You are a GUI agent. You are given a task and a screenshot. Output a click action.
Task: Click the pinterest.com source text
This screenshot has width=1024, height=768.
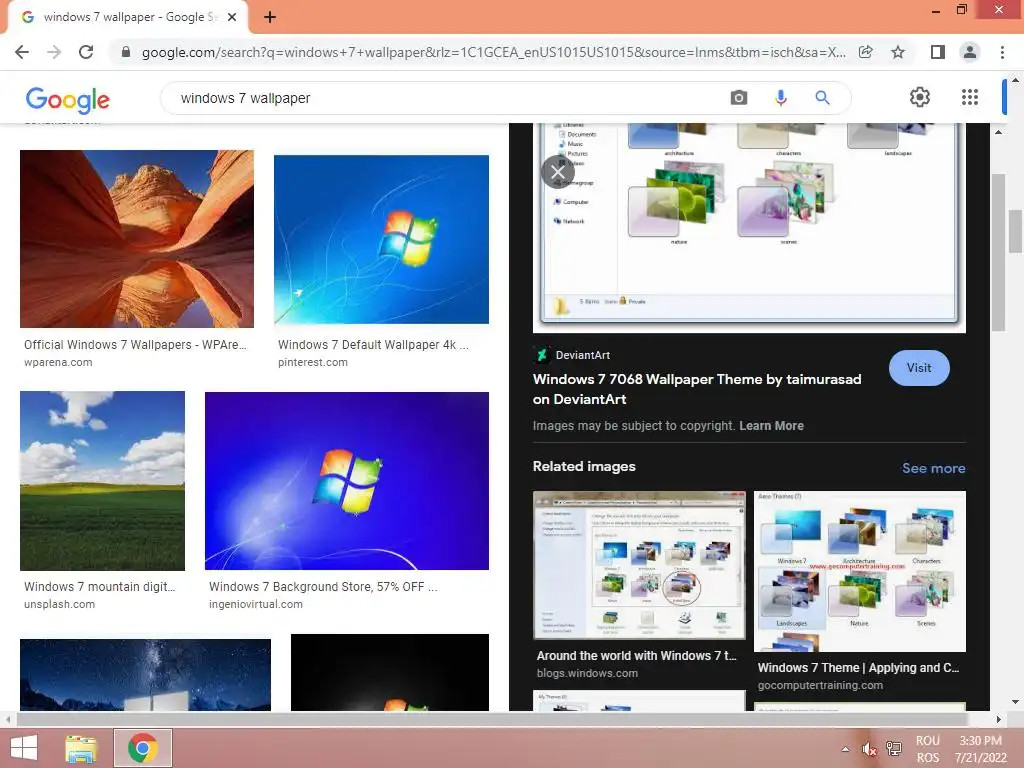[313, 362]
